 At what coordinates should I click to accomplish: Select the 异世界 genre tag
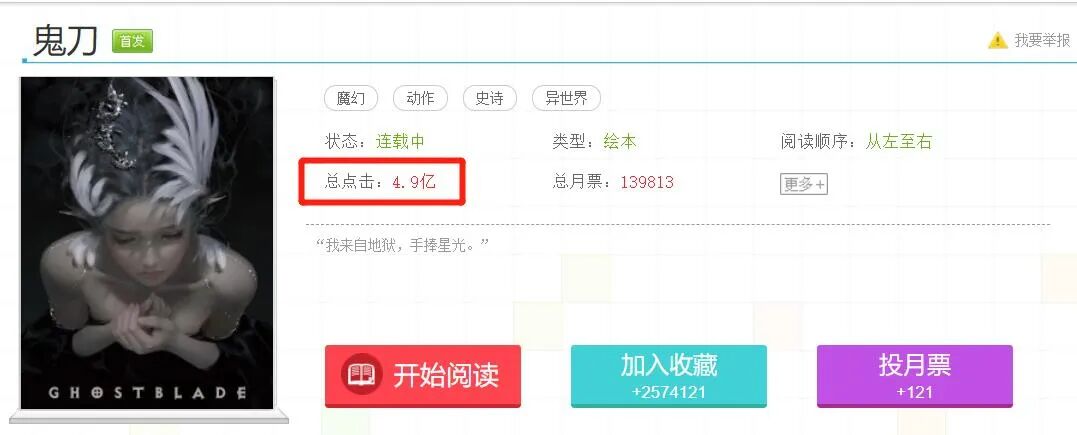pyautogui.click(x=566, y=98)
